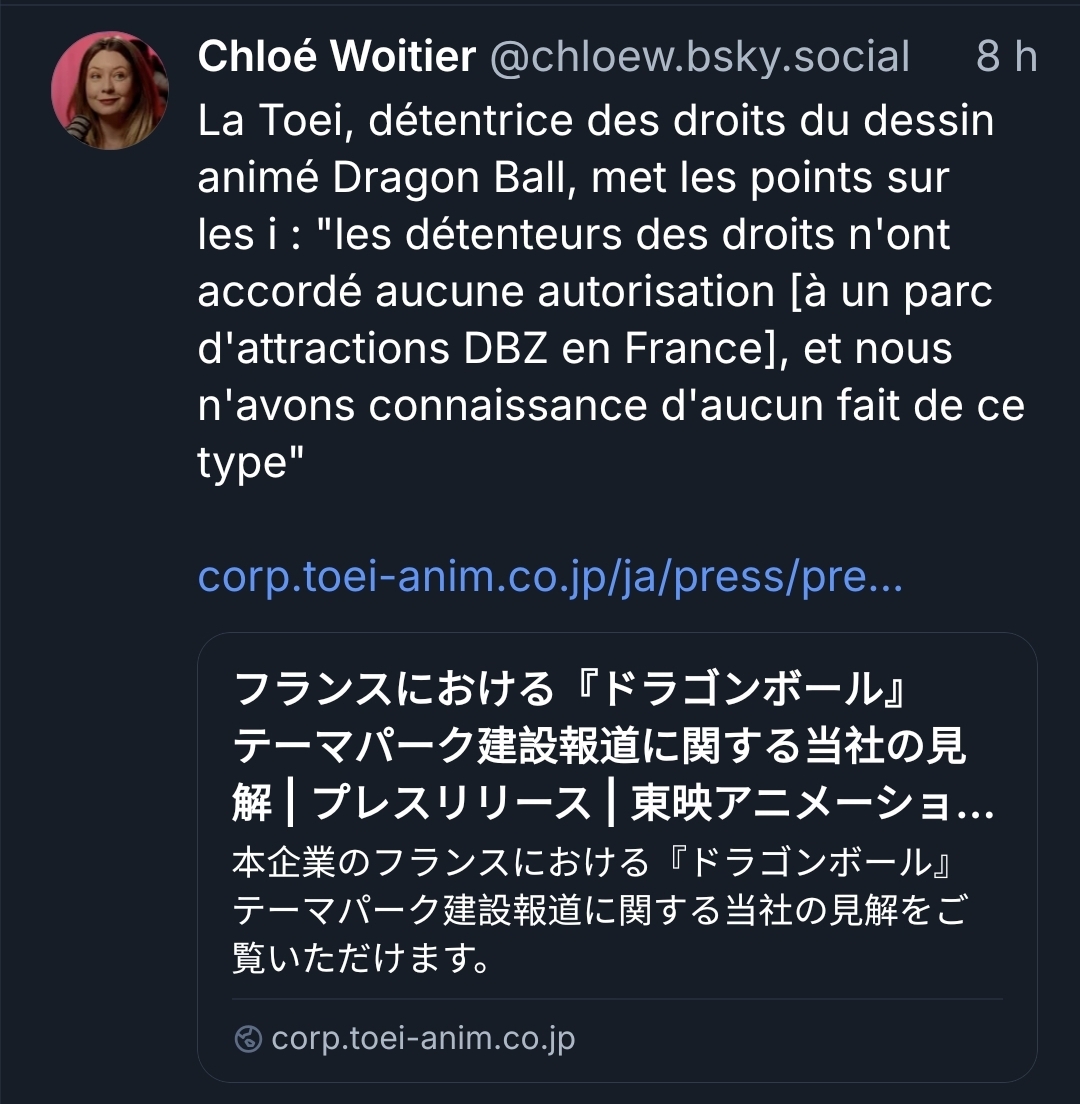The image size is (1080, 1104).
Task: Click the display name Chloé Woitier
Action: (337, 56)
